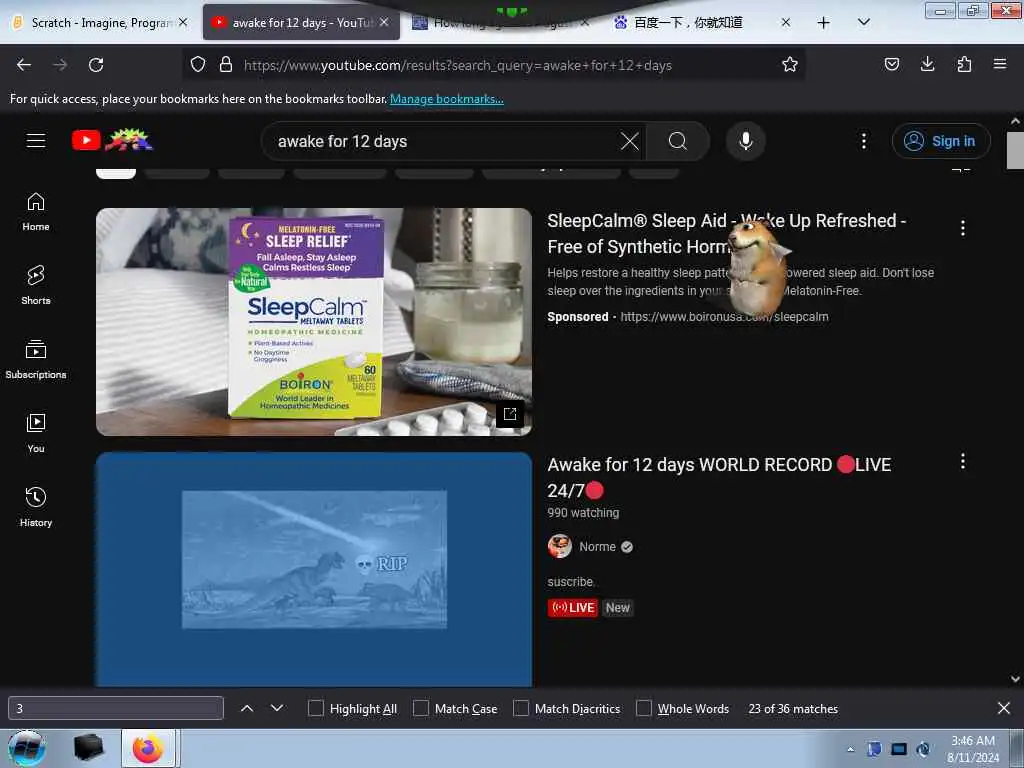Open Firefox application hamburger menu
This screenshot has height=768, width=1024.
tap(1000, 64)
